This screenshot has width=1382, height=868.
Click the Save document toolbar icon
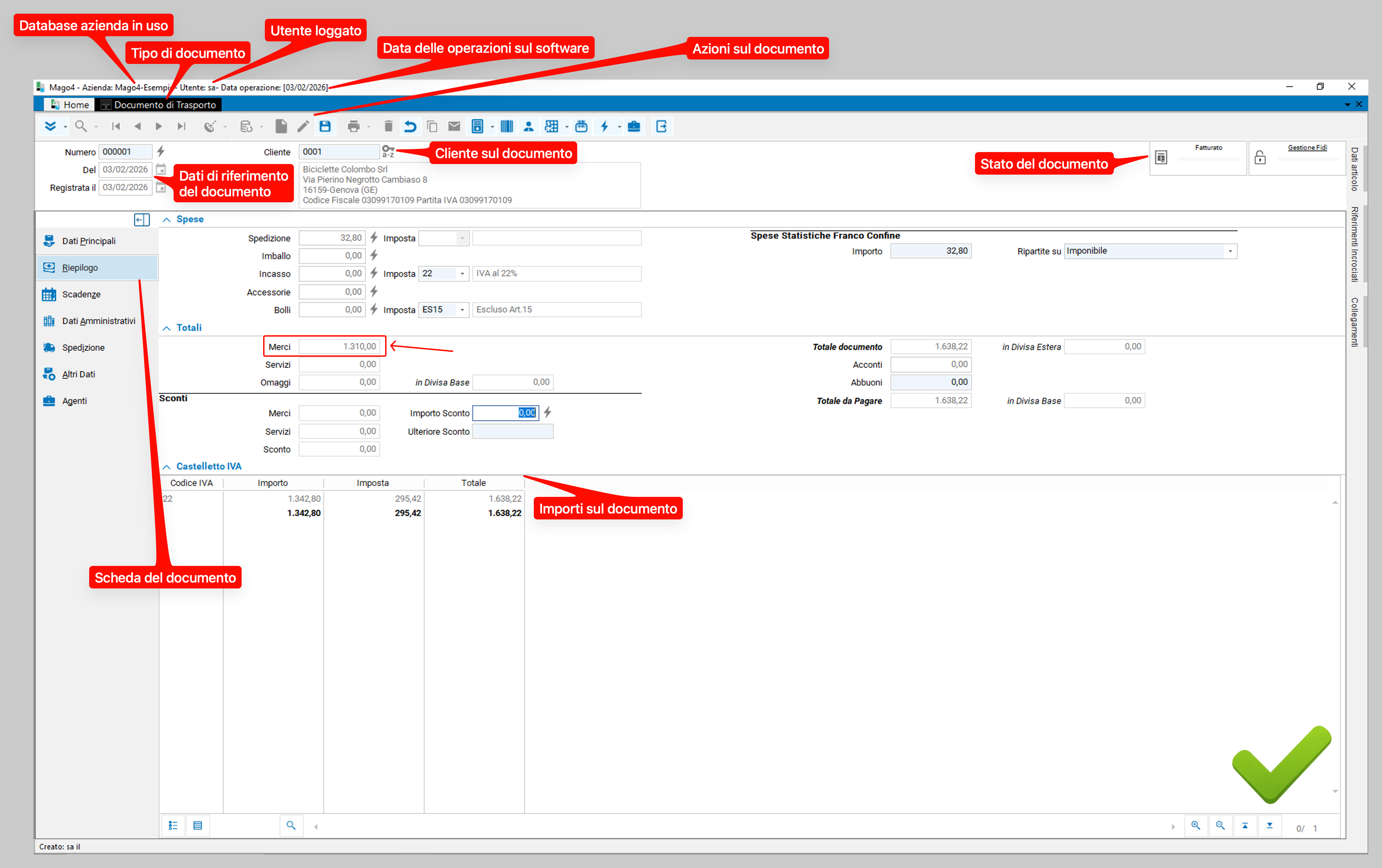325,126
